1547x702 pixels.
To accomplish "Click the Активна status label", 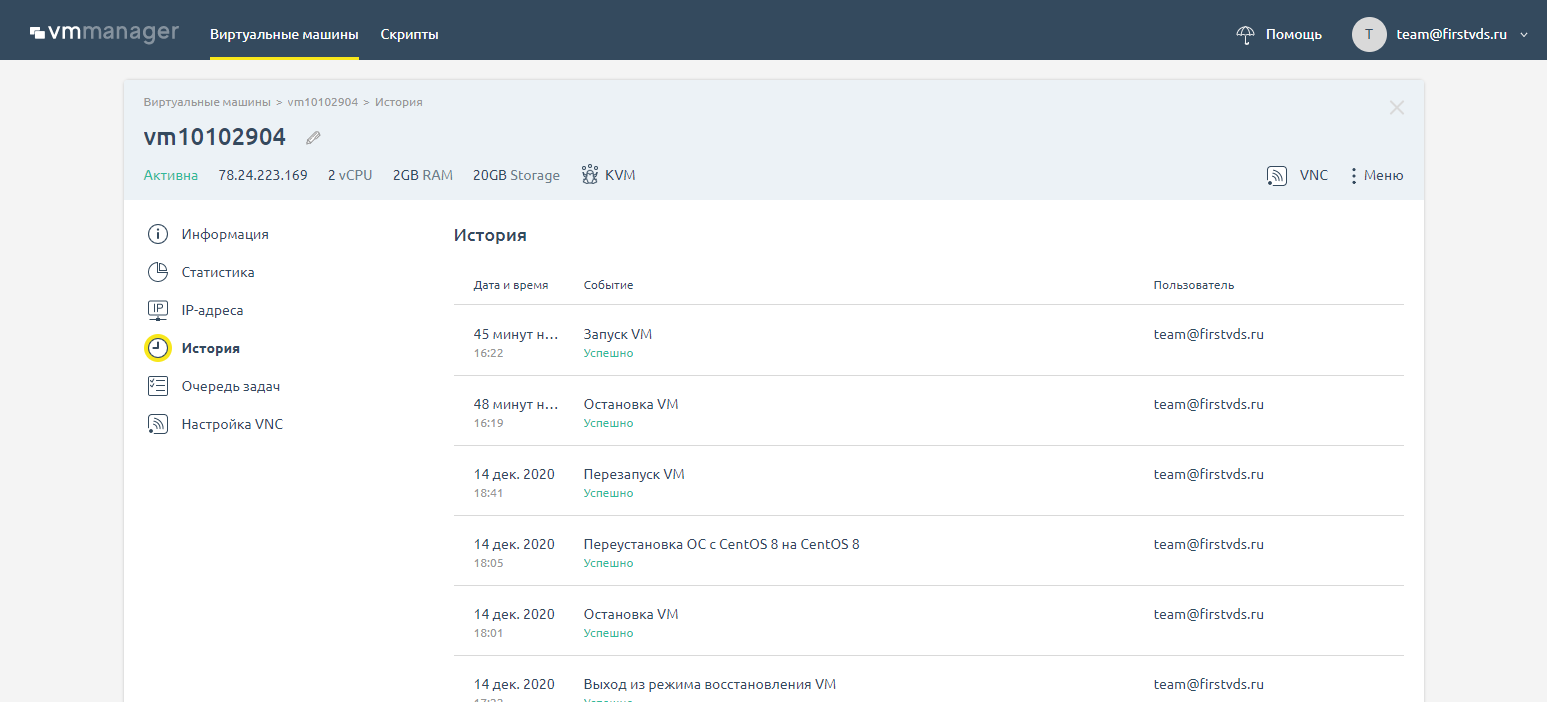I will pyautogui.click(x=171, y=175).
